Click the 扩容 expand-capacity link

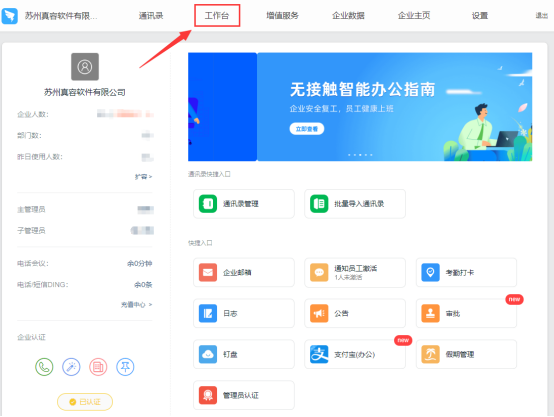(143, 176)
